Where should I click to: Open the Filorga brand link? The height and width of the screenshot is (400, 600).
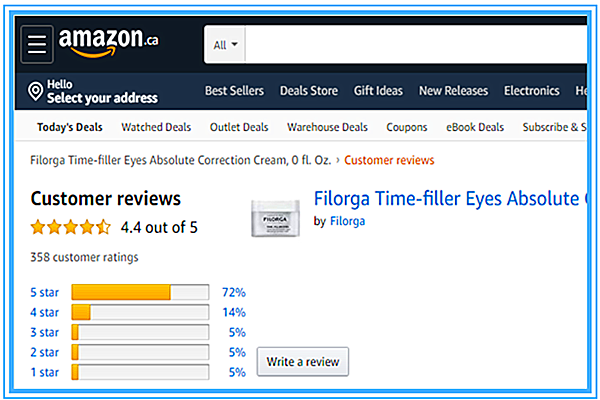(x=347, y=221)
